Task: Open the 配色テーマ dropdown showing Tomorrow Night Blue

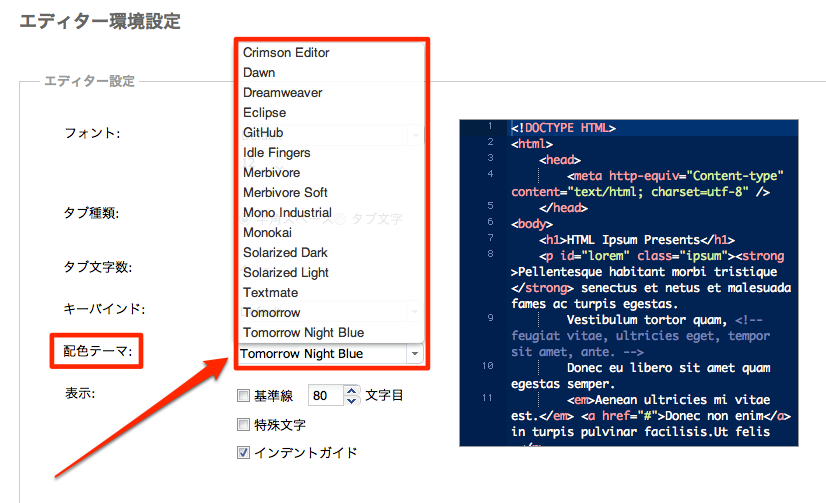Action: click(330, 354)
